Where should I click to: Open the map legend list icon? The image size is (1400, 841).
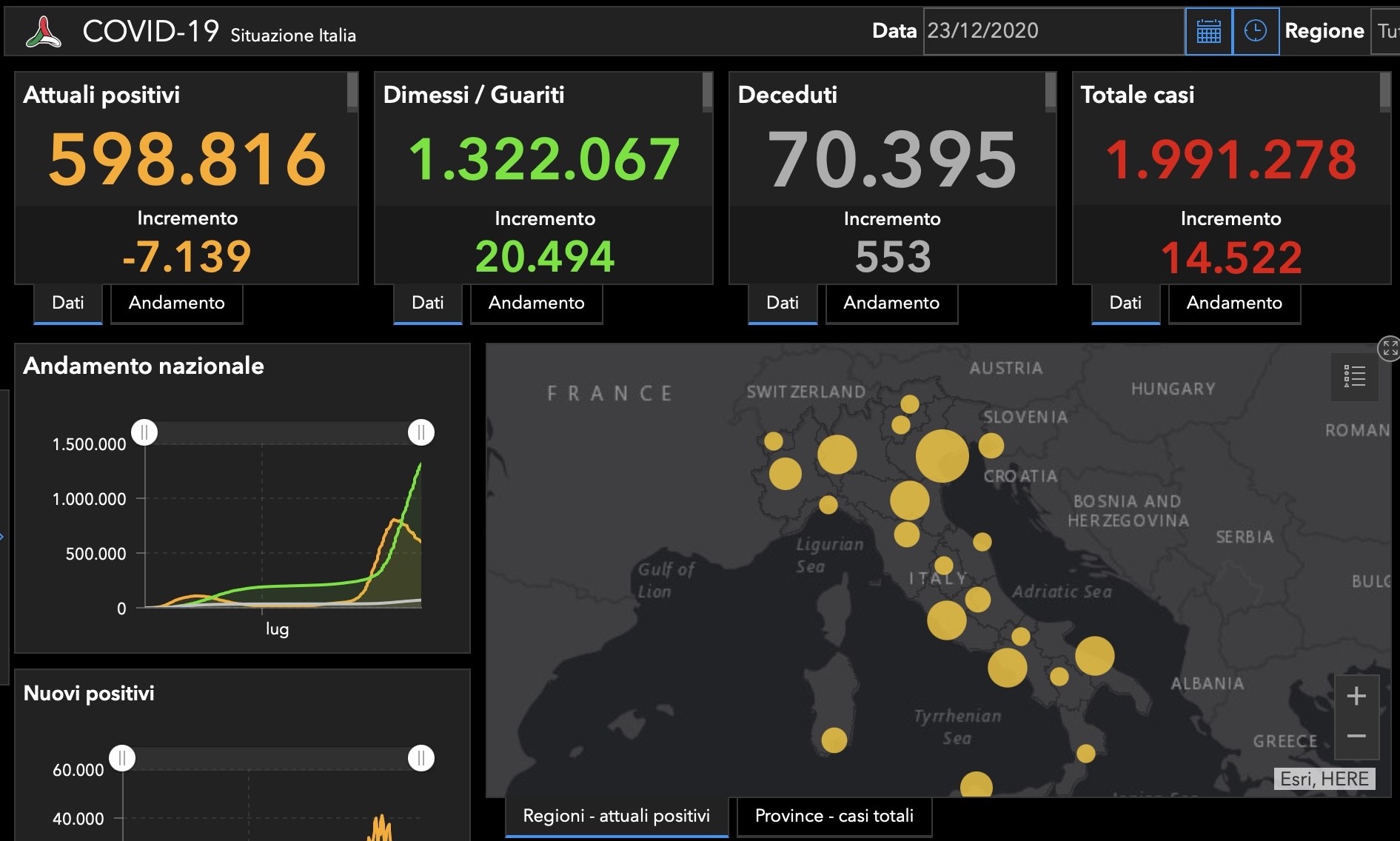point(1354,377)
